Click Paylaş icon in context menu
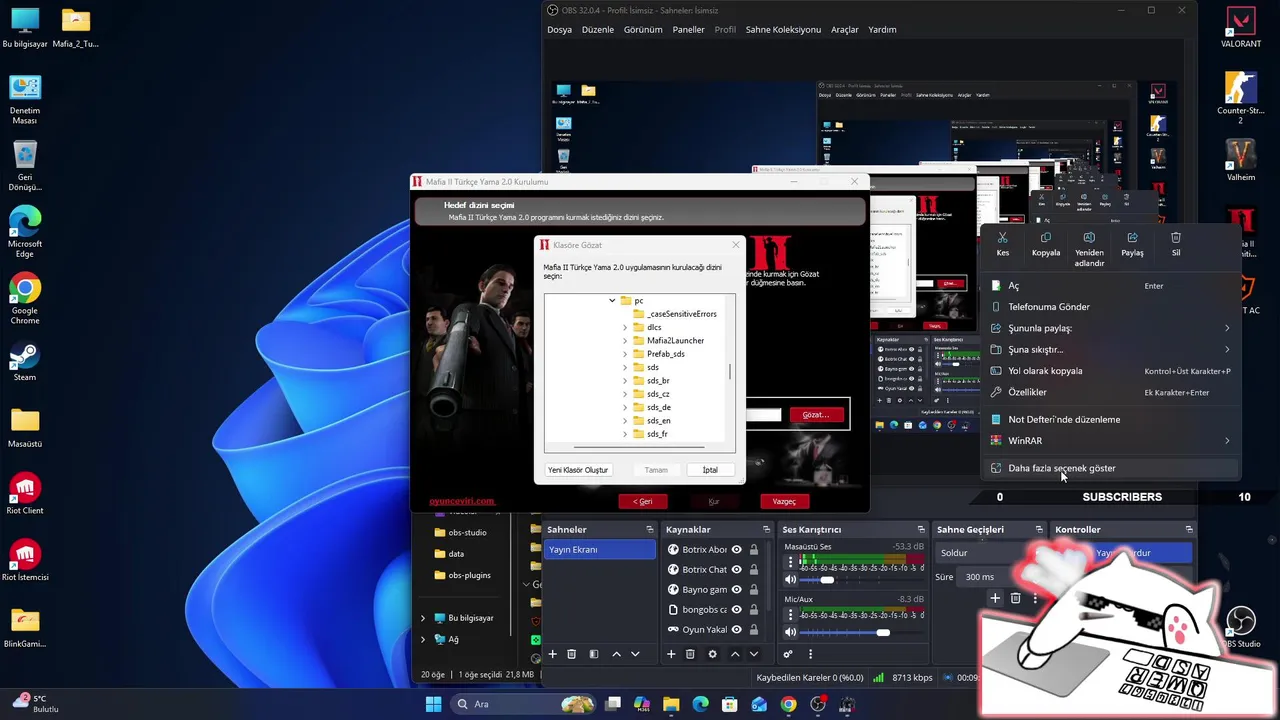 point(1132,238)
